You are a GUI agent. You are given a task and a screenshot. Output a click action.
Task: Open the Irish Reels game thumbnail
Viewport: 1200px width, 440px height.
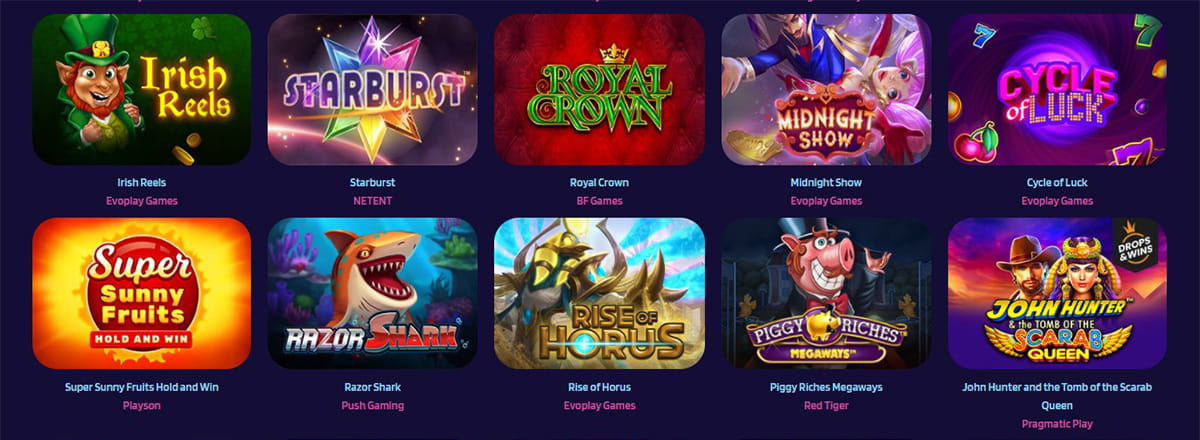(x=141, y=89)
